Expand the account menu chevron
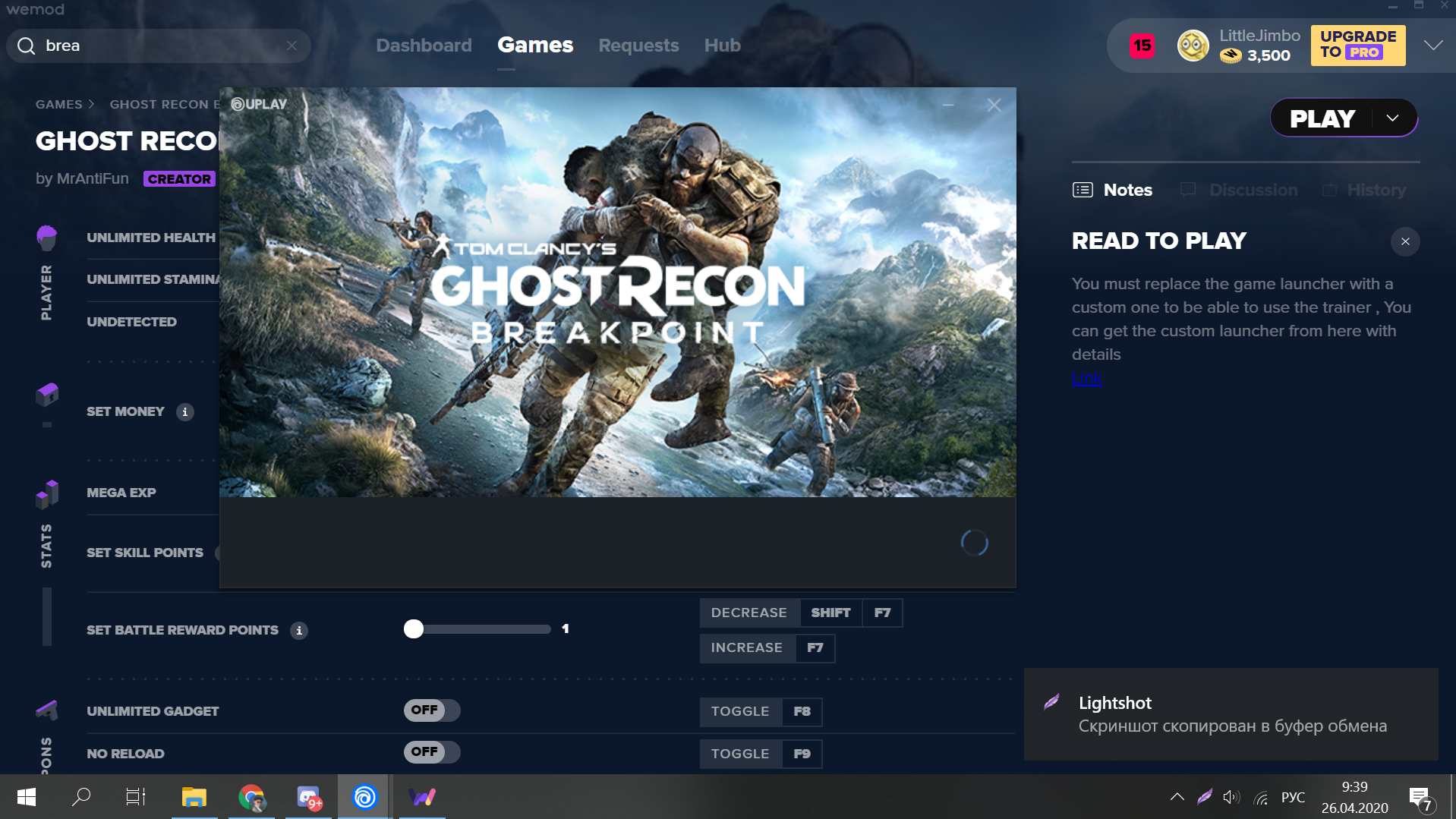This screenshot has width=1456, height=819. (x=1433, y=46)
